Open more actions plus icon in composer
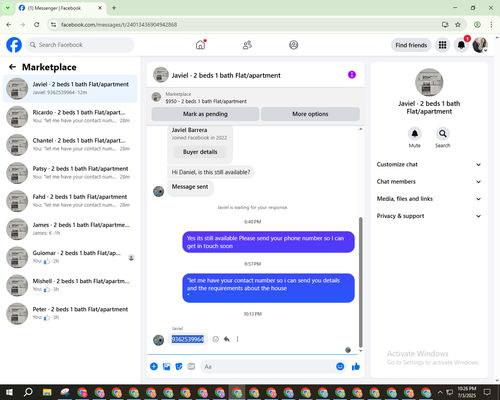This screenshot has height=400, width=500. tap(154, 367)
